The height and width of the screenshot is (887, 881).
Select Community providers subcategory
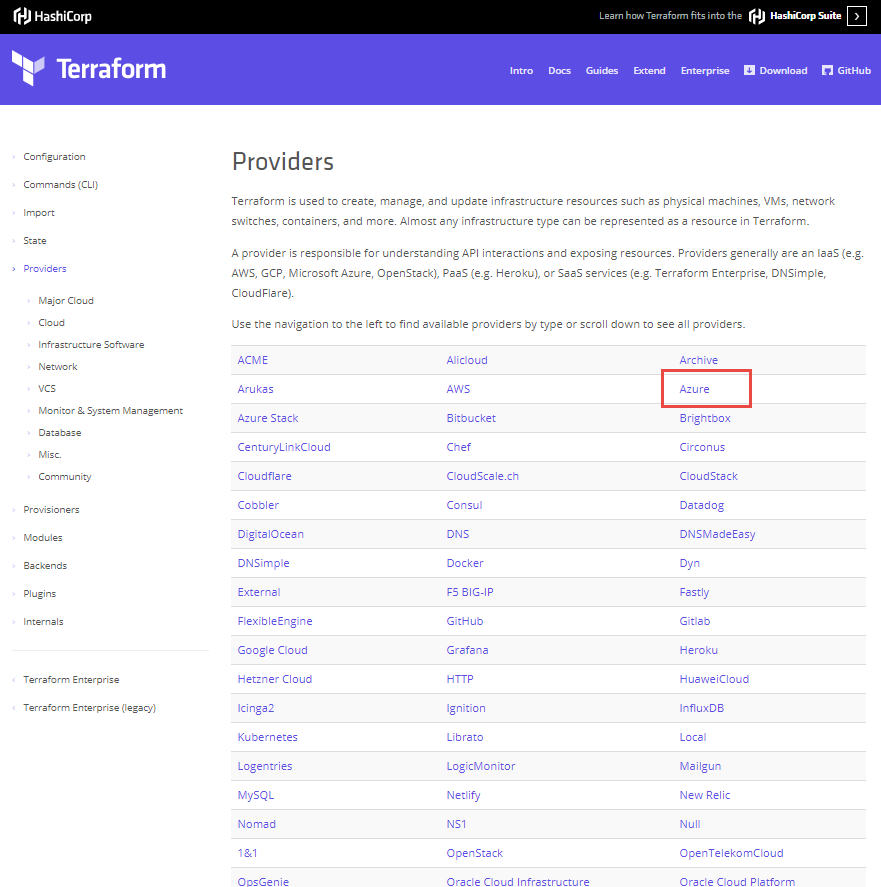[x=65, y=477]
